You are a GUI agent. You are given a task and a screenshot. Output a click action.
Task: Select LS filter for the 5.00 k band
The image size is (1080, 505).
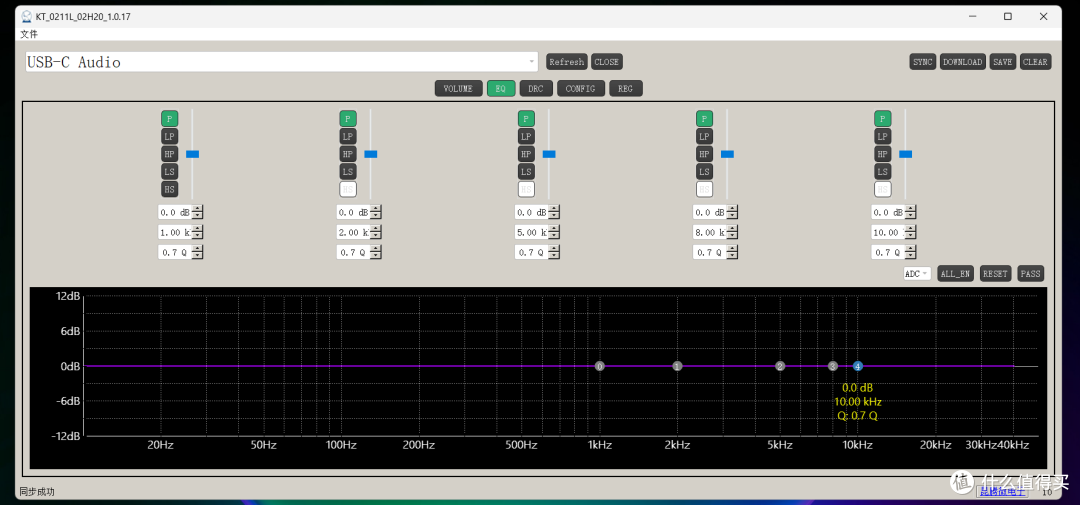point(526,172)
